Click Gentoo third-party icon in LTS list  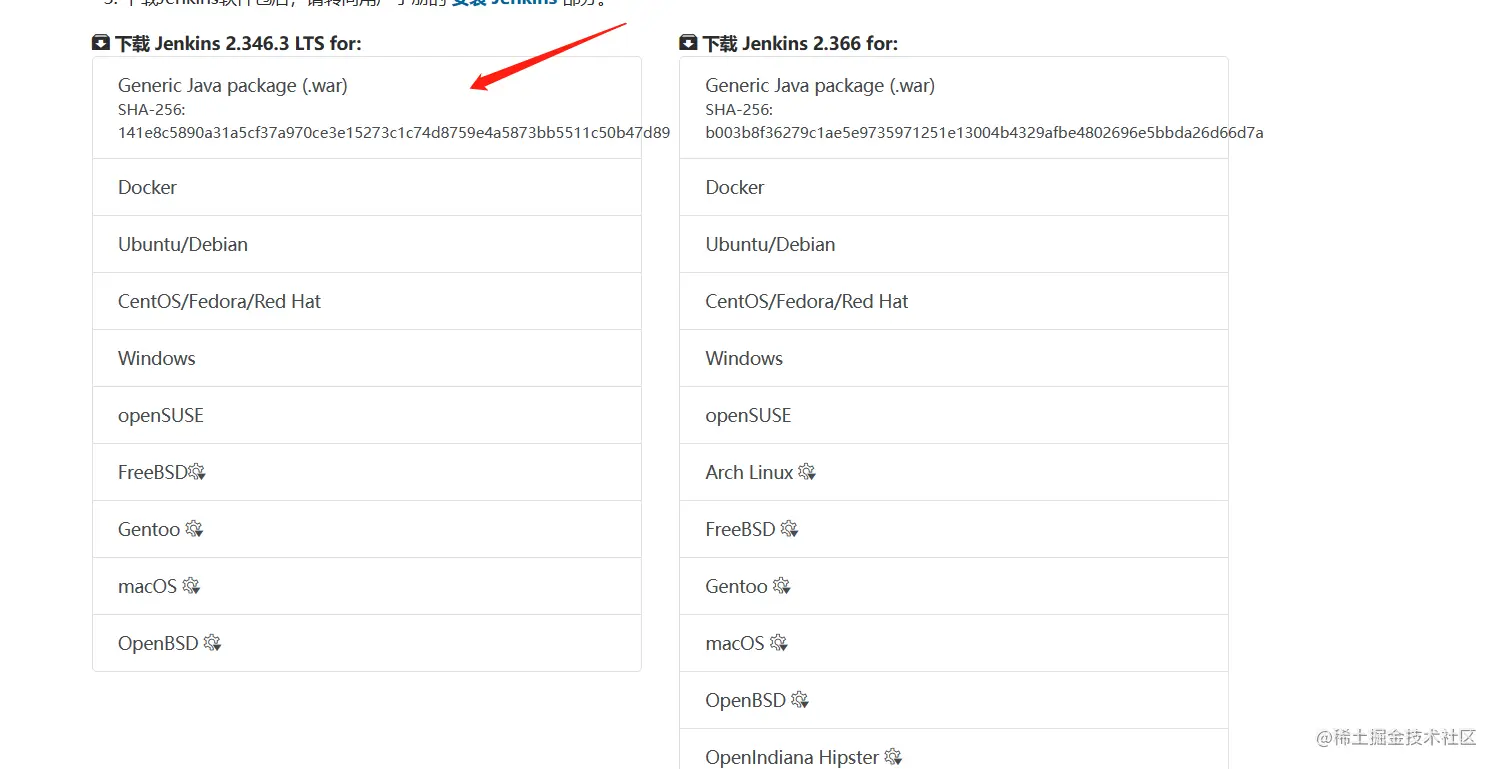pos(194,529)
